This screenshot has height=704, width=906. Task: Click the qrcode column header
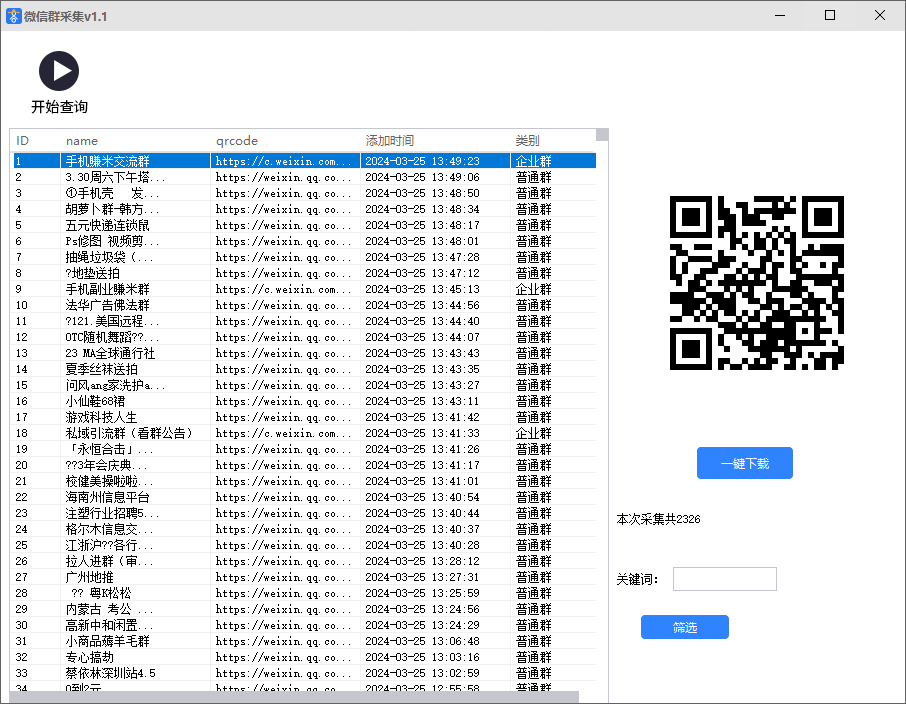(x=237, y=141)
